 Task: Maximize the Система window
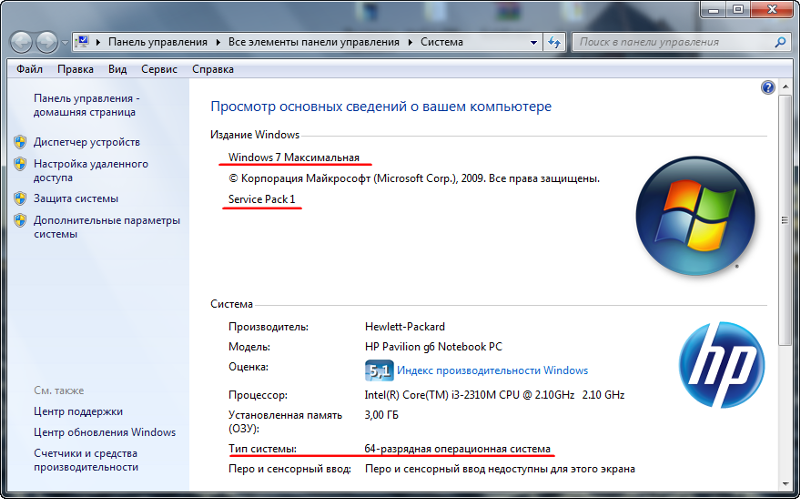(x=738, y=9)
